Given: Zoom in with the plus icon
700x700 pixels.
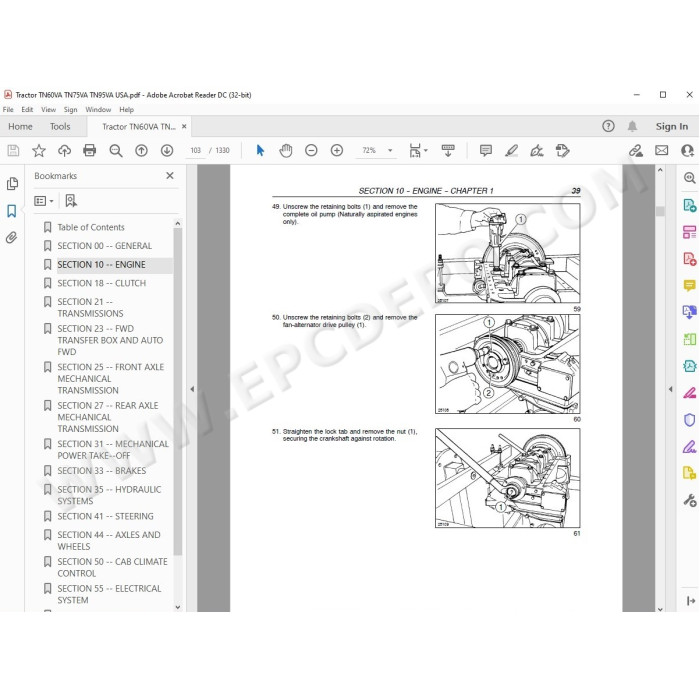Looking at the screenshot, I should click(337, 150).
